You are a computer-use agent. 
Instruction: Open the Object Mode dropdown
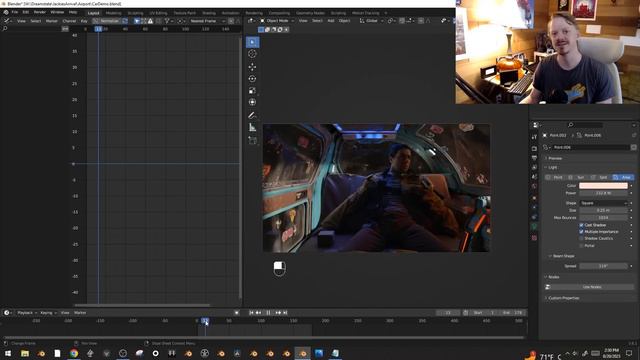click(x=277, y=20)
